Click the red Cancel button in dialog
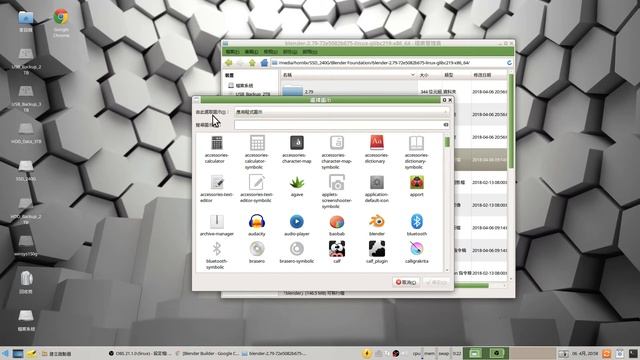 [x=406, y=282]
